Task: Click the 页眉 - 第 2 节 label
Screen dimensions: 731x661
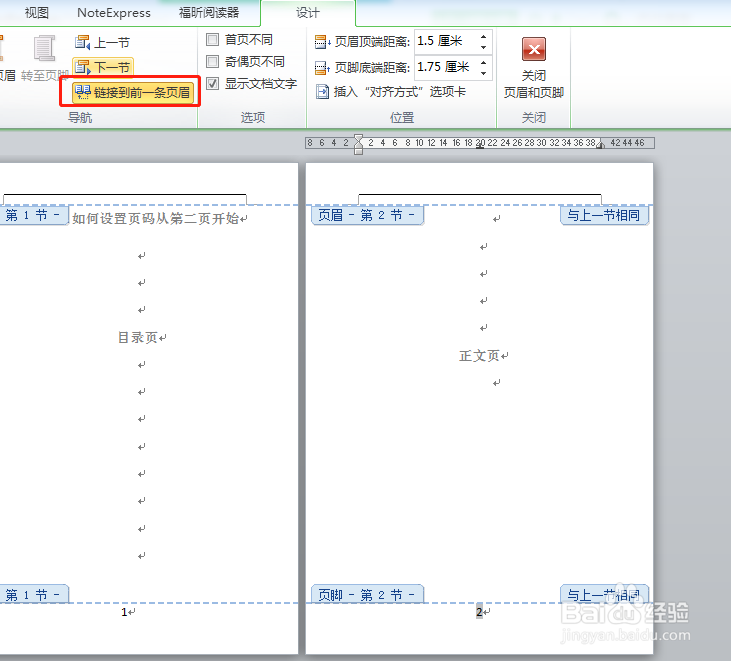Action: (x=367, y=215)
